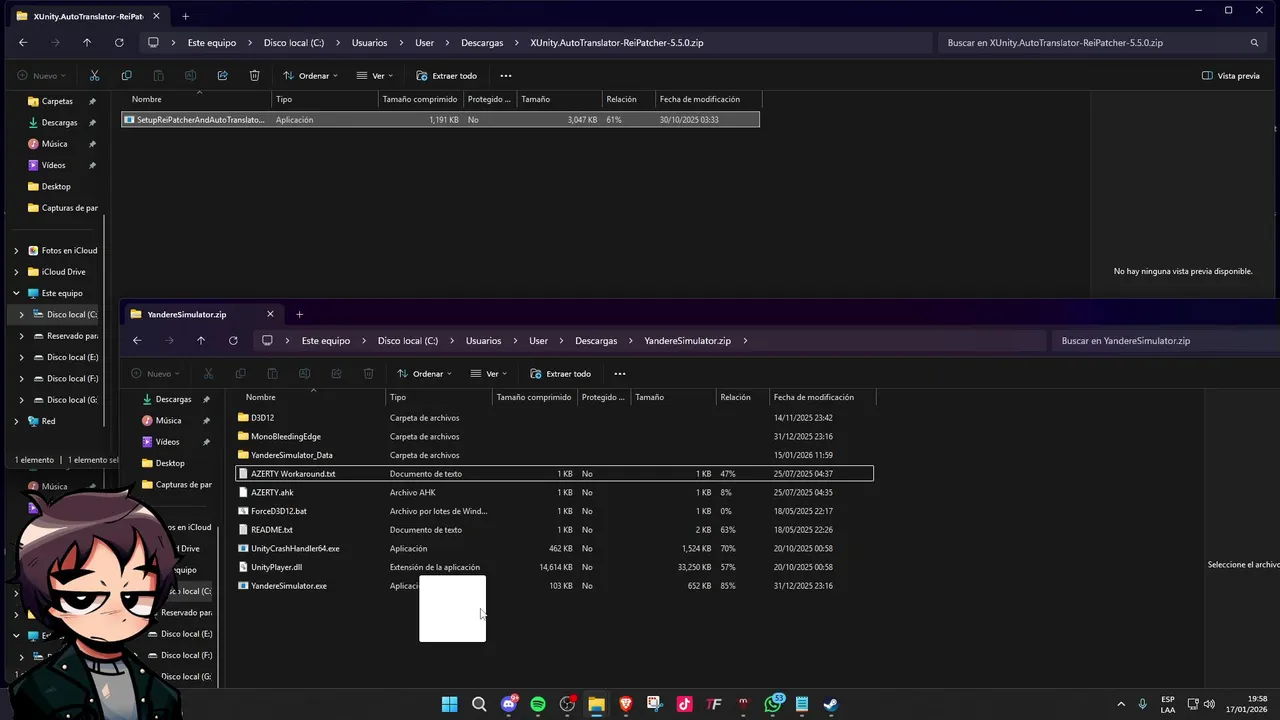This screenshot has height=720, width=1280.
Task: Expand Disco local (E:) in XUnity sidebar
Action: (x=22, y=357)
